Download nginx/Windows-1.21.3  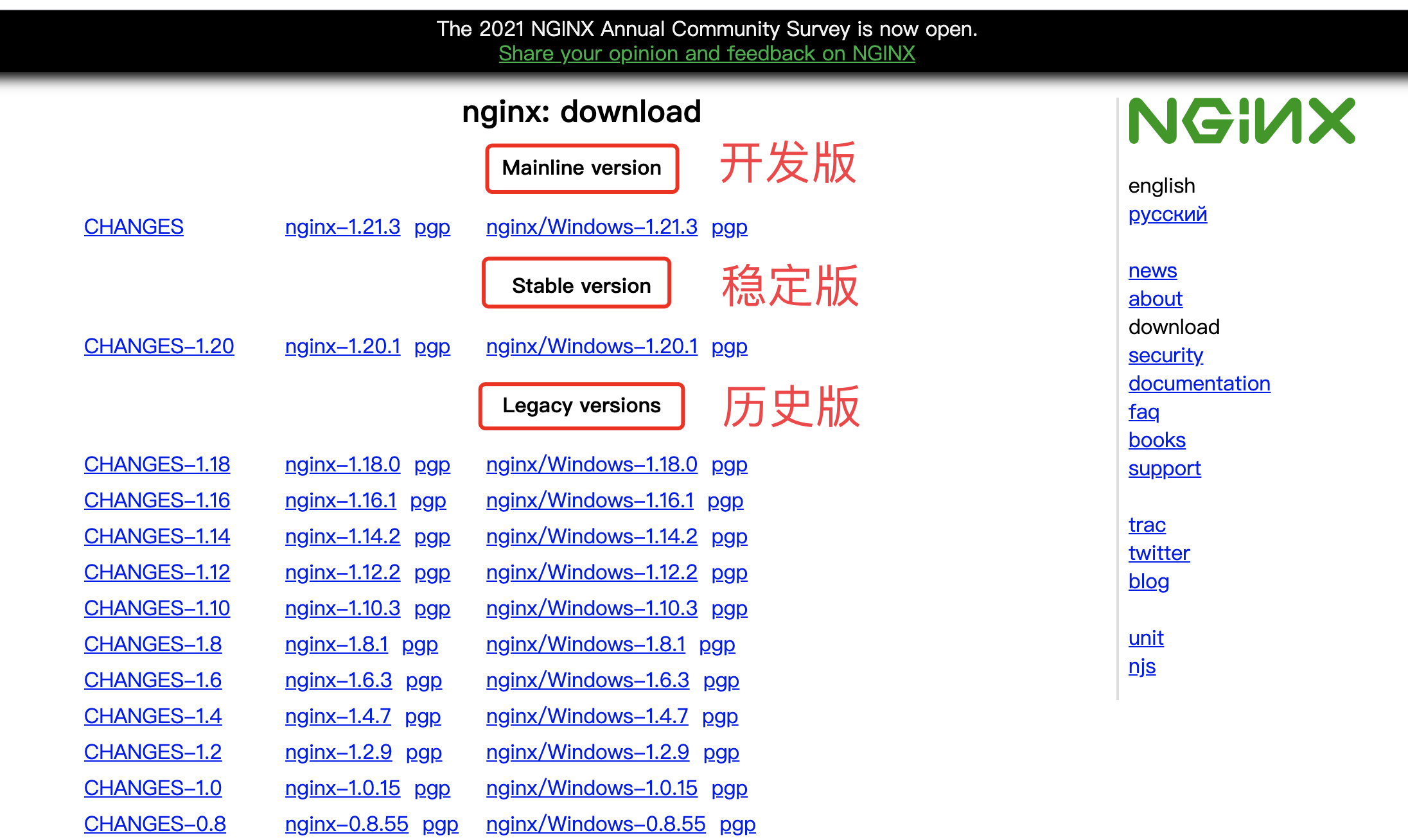pyautogui.click(x=592, y=227)
